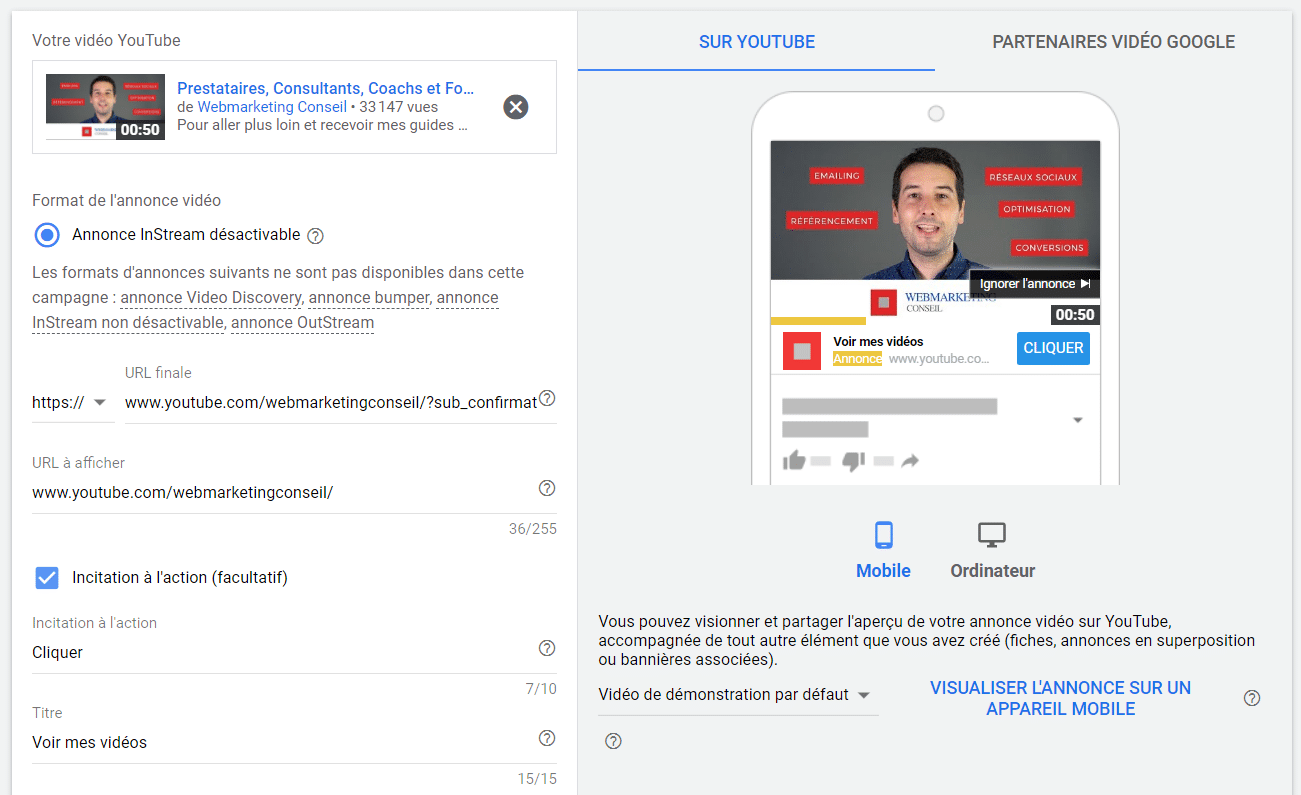Uncheck the Incitation à l'action checkbox
Image resolution: width=1301 pixels, height=795 pixels.
[x=47, y=577]
